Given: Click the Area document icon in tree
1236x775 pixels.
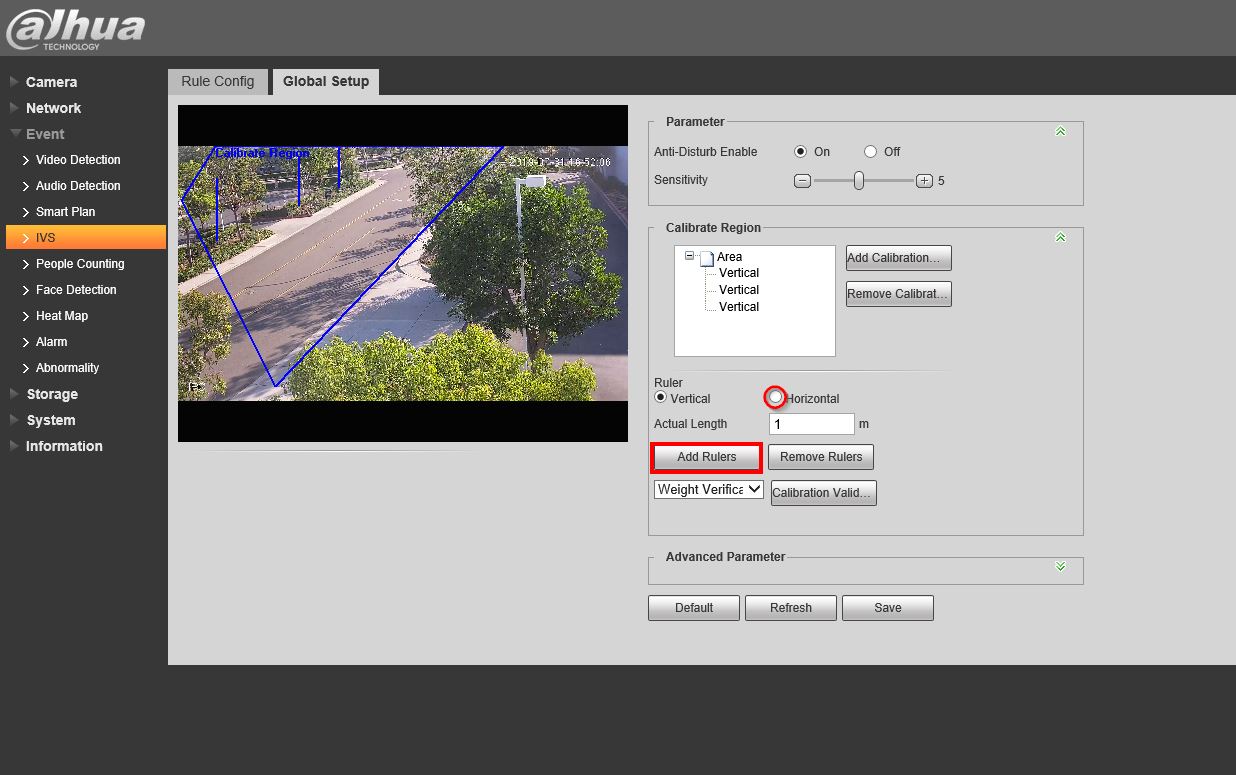Looking at the screenshot, I should [706, 258].
